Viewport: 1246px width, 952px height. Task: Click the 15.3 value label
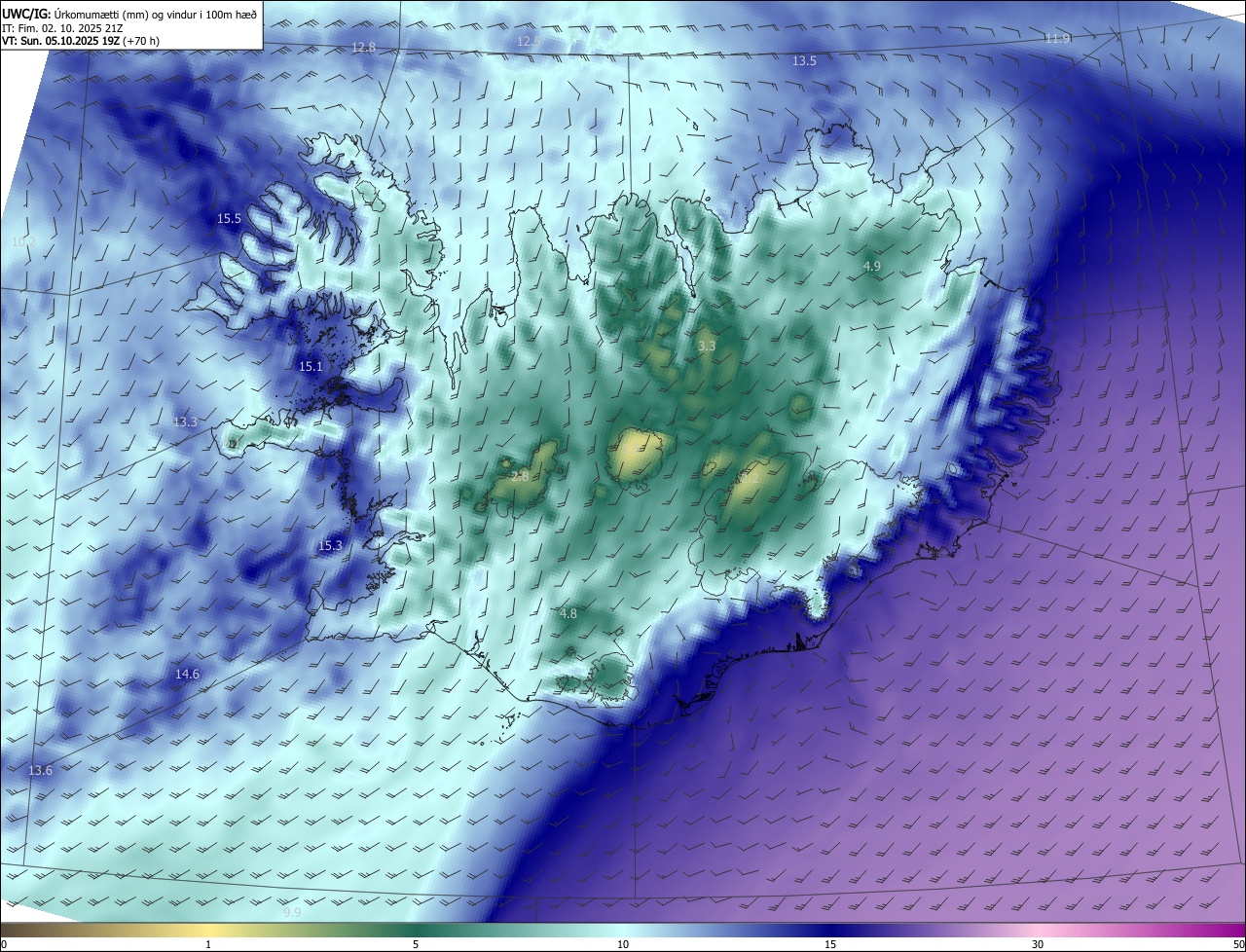pos(330,546)
